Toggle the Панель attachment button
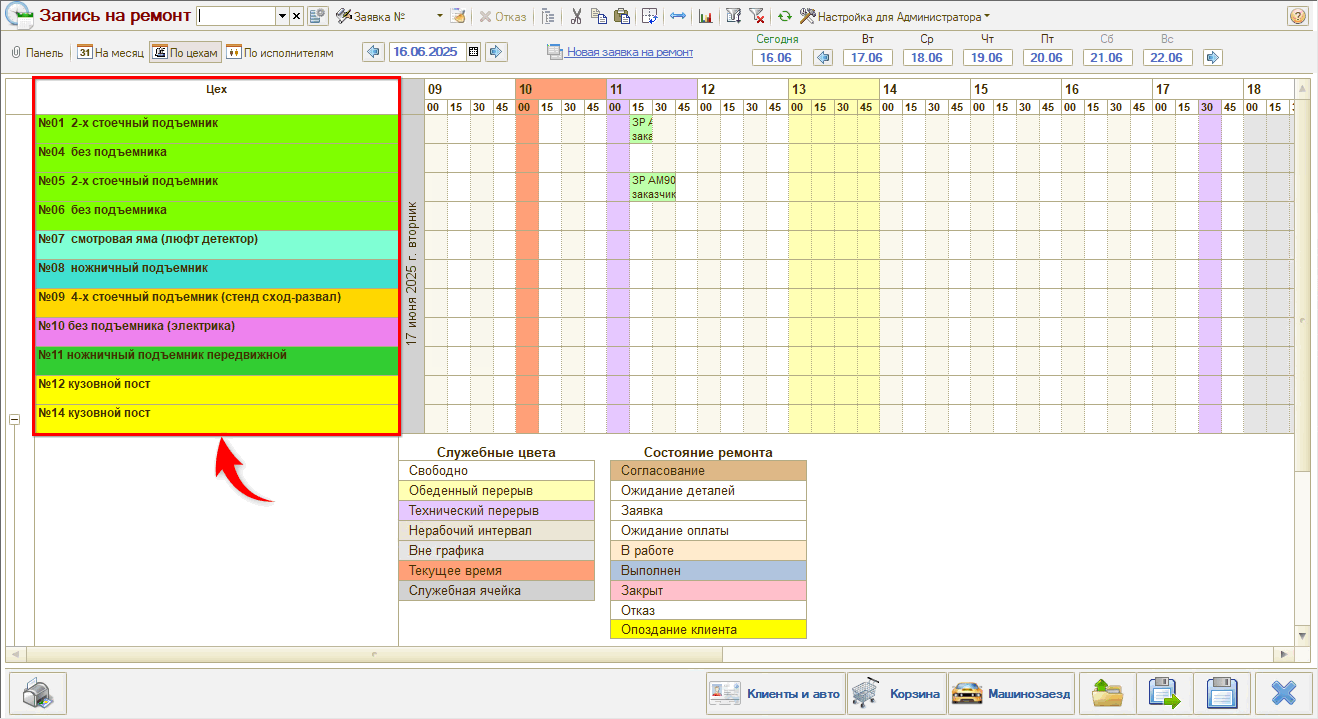This screenshot has width=1318, height=719. coord(37,52)
